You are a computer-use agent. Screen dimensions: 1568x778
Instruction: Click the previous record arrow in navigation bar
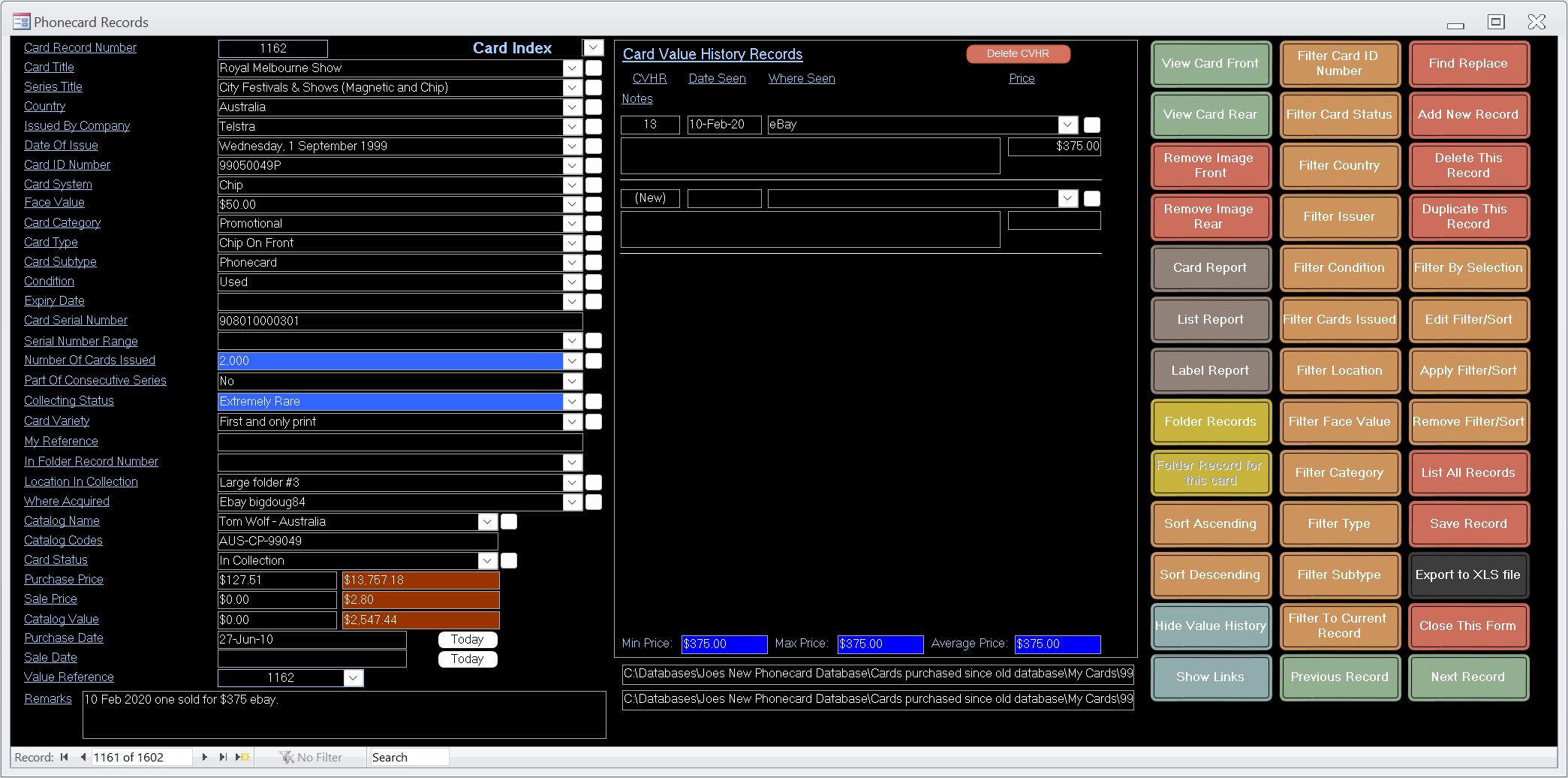pos(83,757)
